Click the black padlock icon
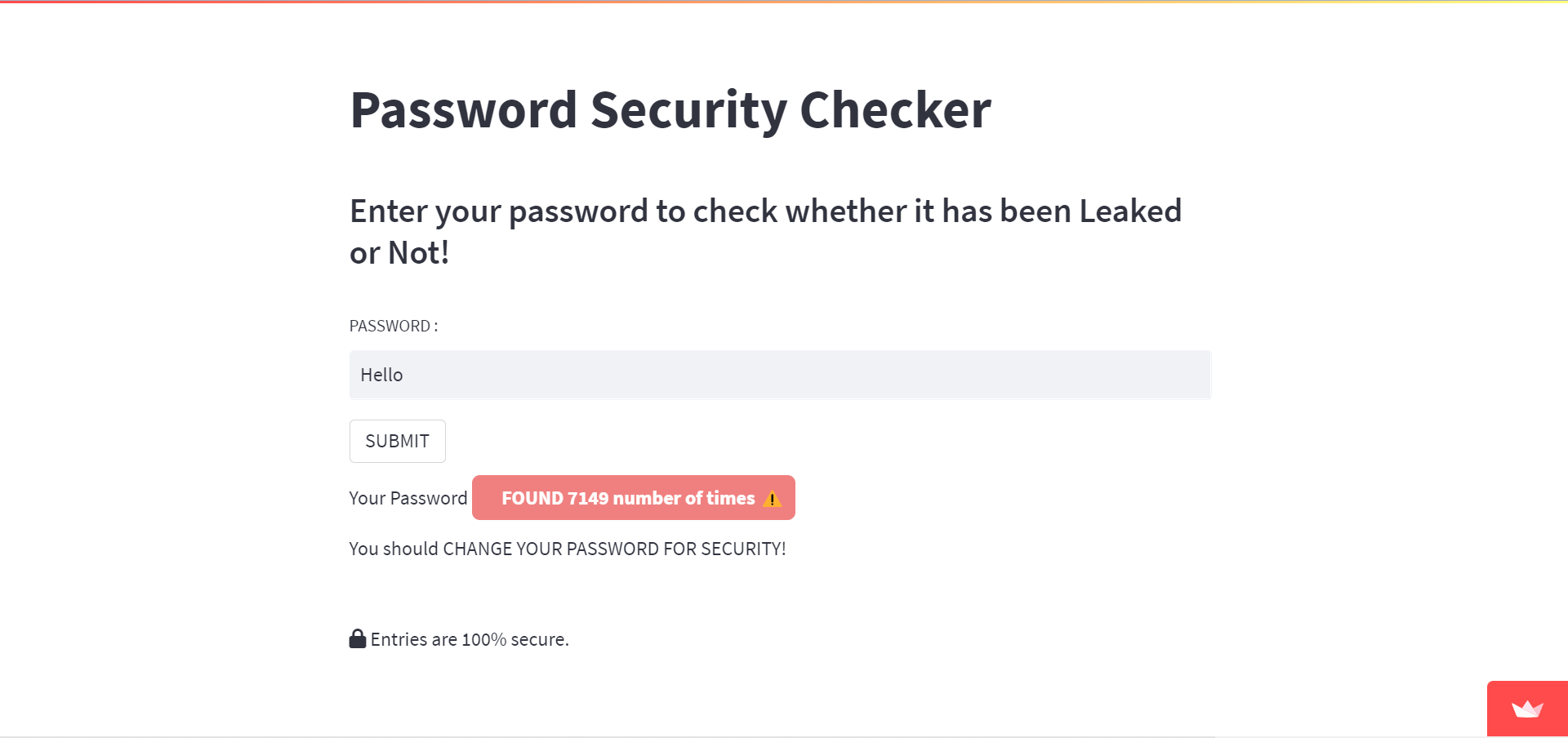 [x=358, y=638]
